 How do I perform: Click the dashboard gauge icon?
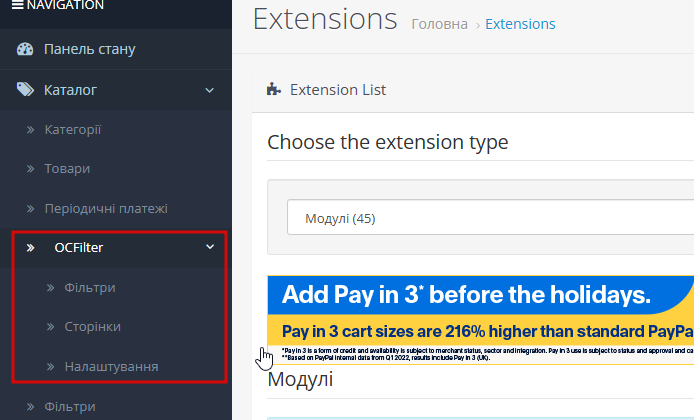click(x=25, y=49)
